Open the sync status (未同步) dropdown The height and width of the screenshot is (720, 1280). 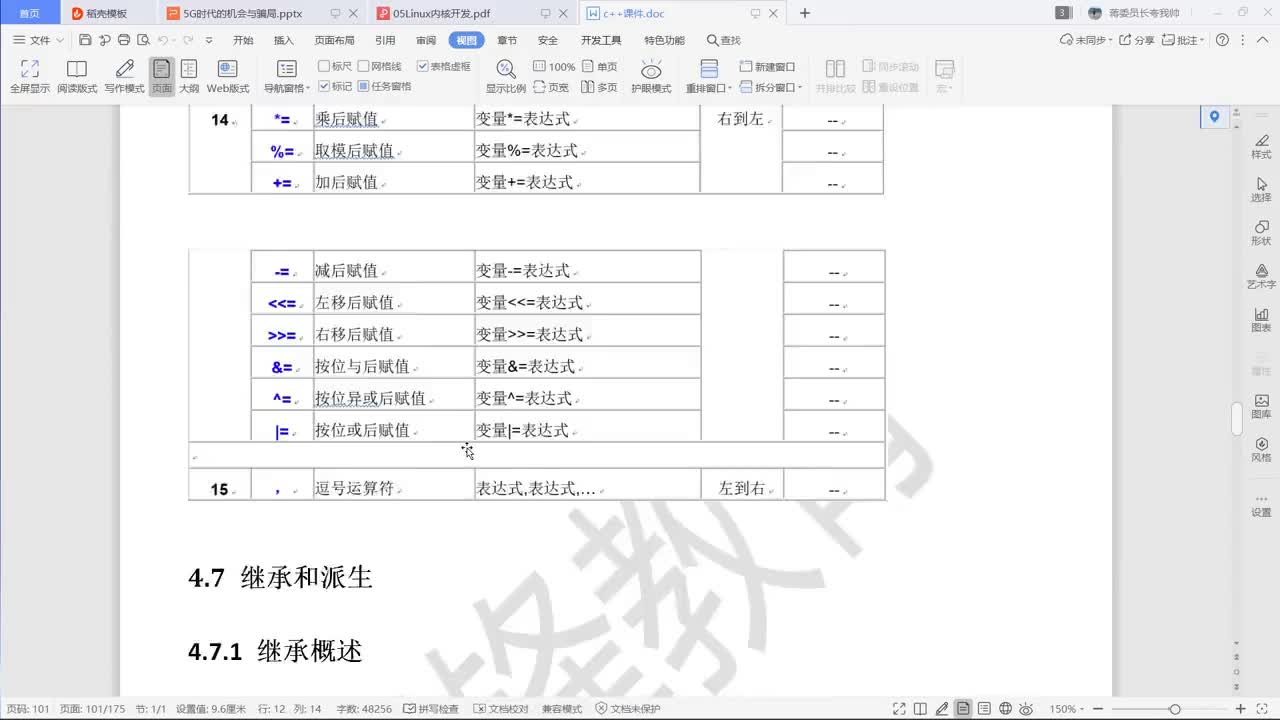point(1086,40)
